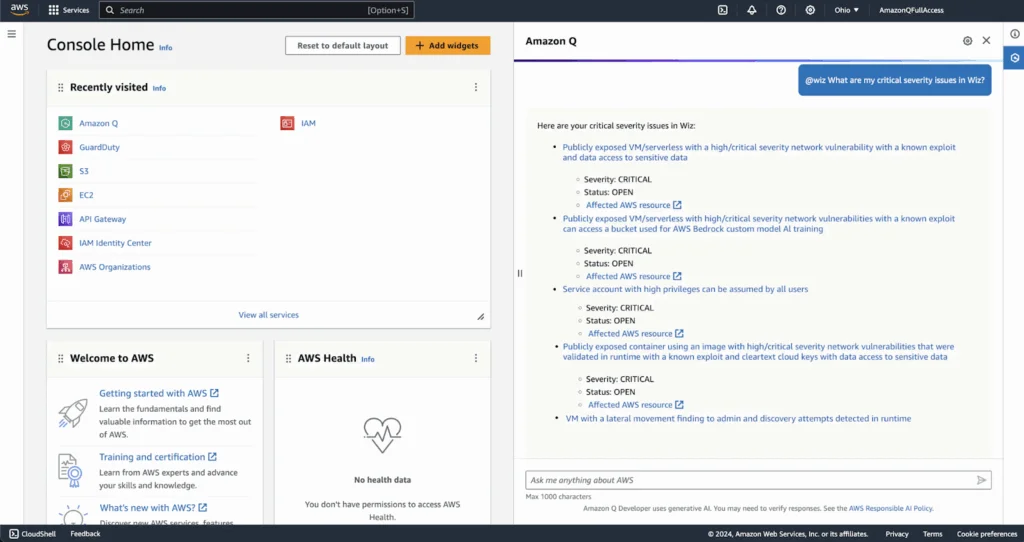Open the Services grid menu

[x=69, y=10]
